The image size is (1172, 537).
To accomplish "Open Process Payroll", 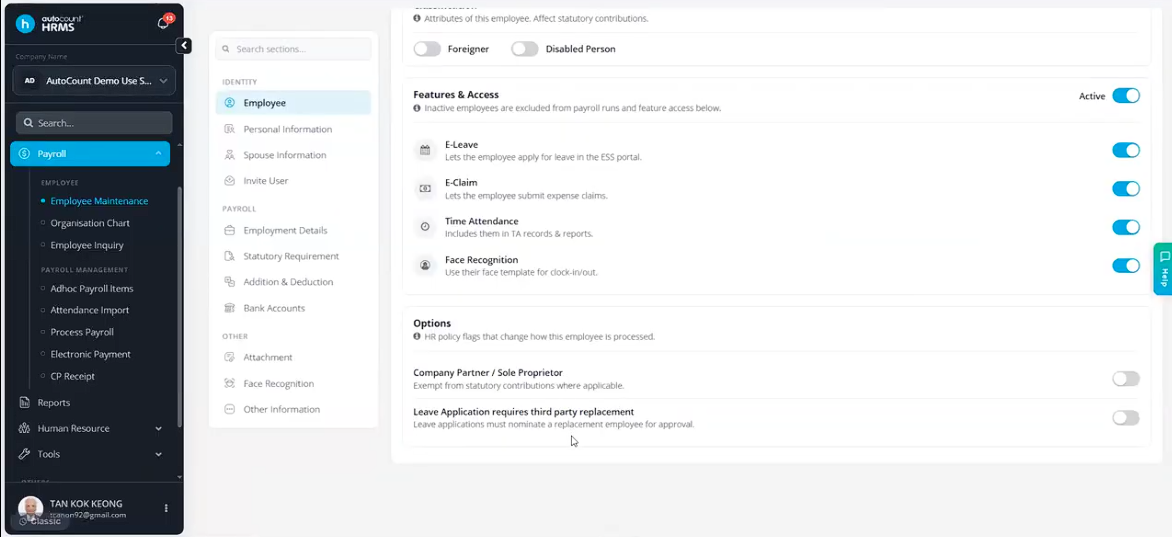I will click(82, 332).
